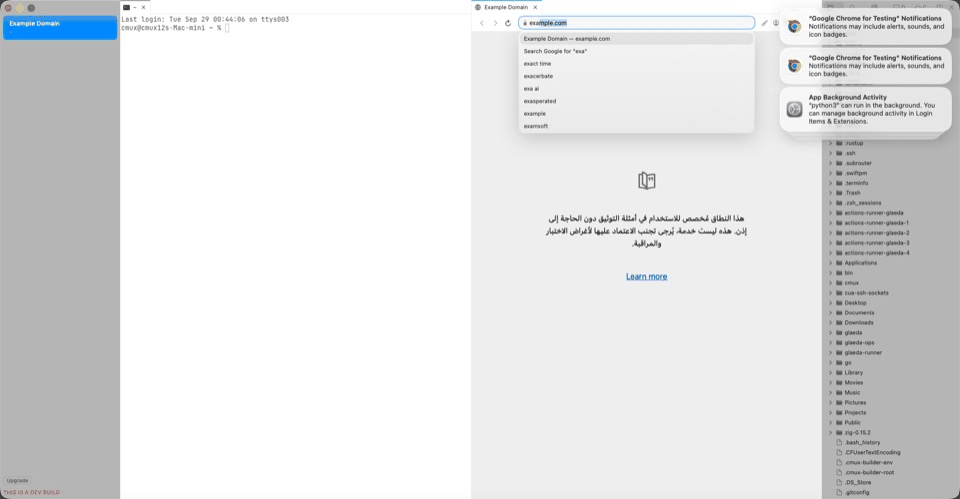Click the terminal icon on the ~ tab
This screenshot has width=960, height=499.
click(x=126, y=7)
